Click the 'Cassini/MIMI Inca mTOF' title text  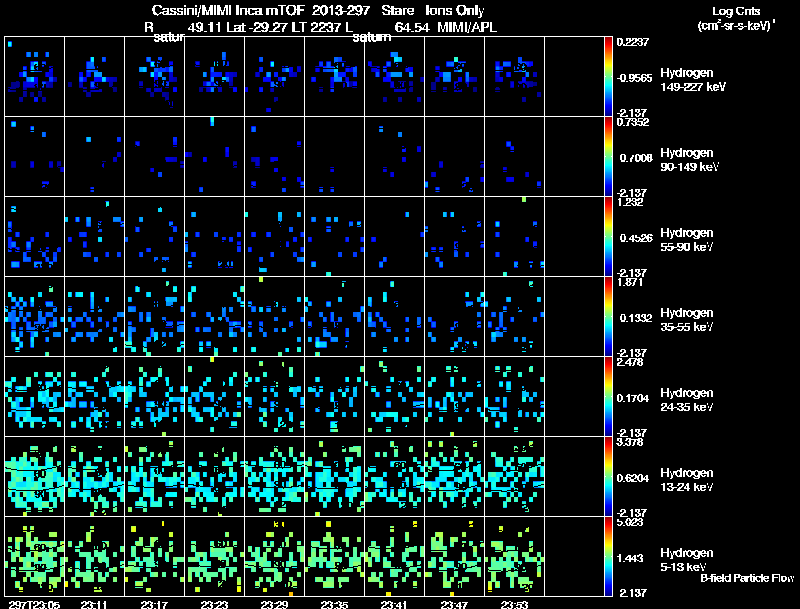coord(228,10)
